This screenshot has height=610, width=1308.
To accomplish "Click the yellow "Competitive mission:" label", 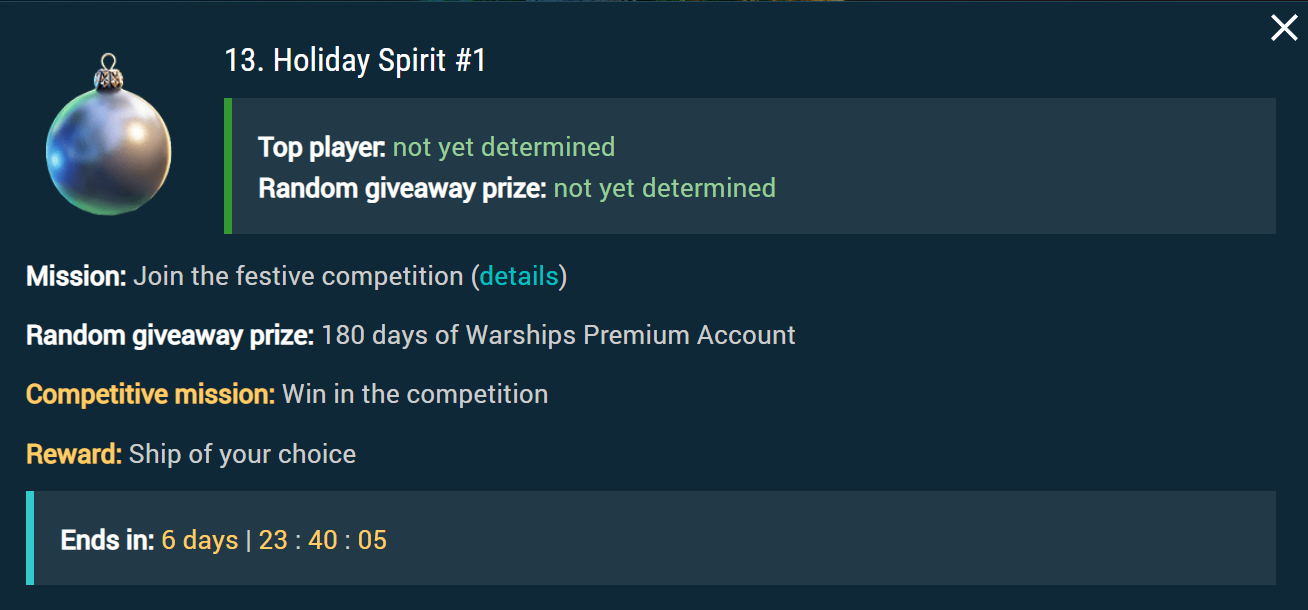I will (150, 394).
